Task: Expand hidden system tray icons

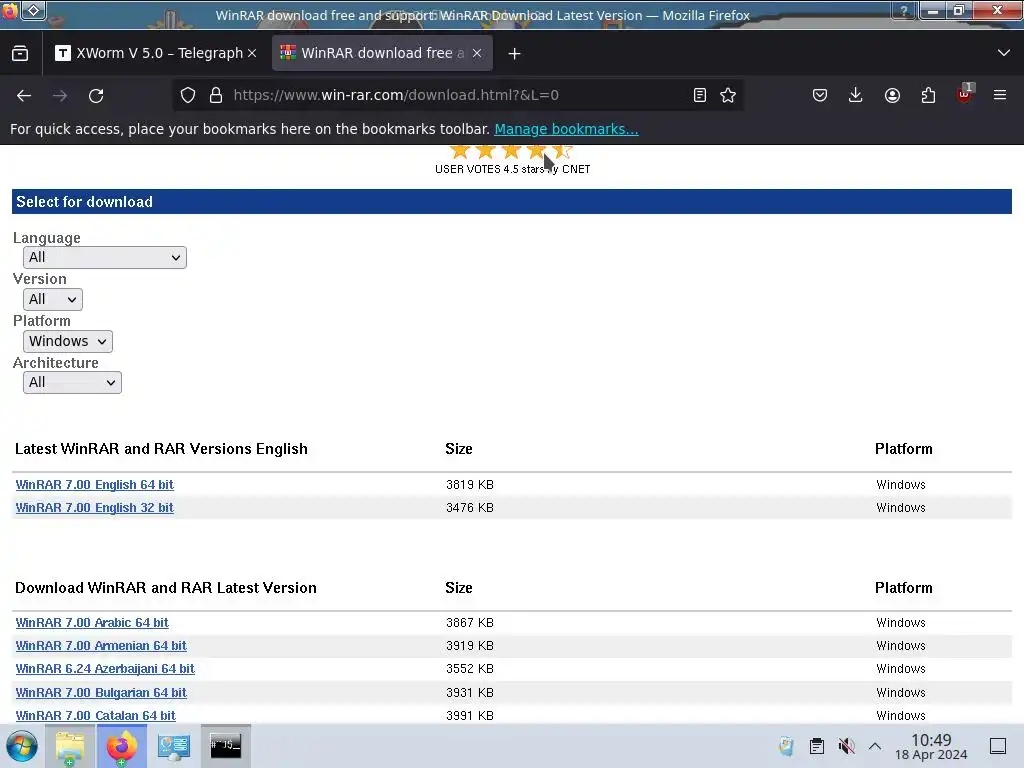Action: [x=875, y=746]
